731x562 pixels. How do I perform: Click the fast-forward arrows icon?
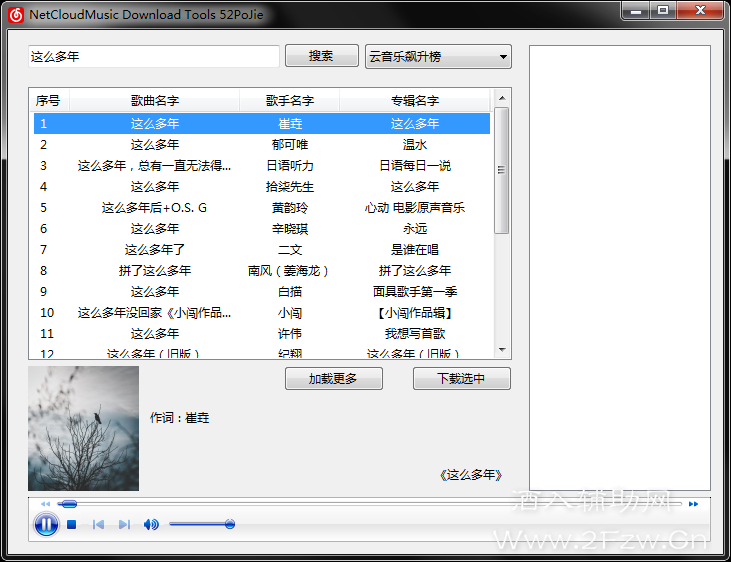point(693,504)
